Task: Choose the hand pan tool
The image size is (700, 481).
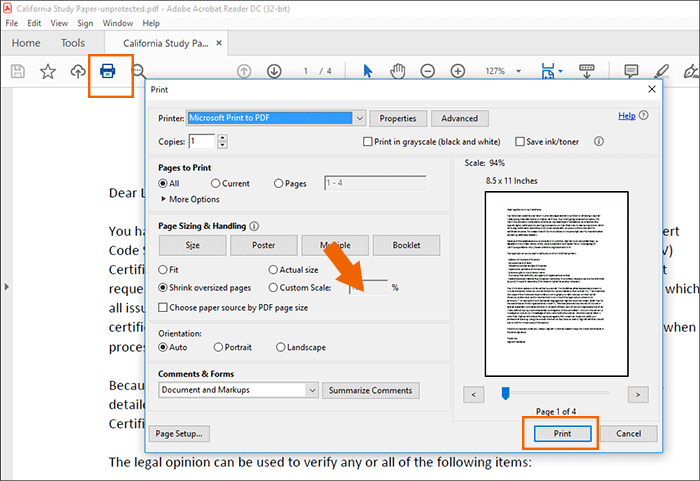Action: 398,71
